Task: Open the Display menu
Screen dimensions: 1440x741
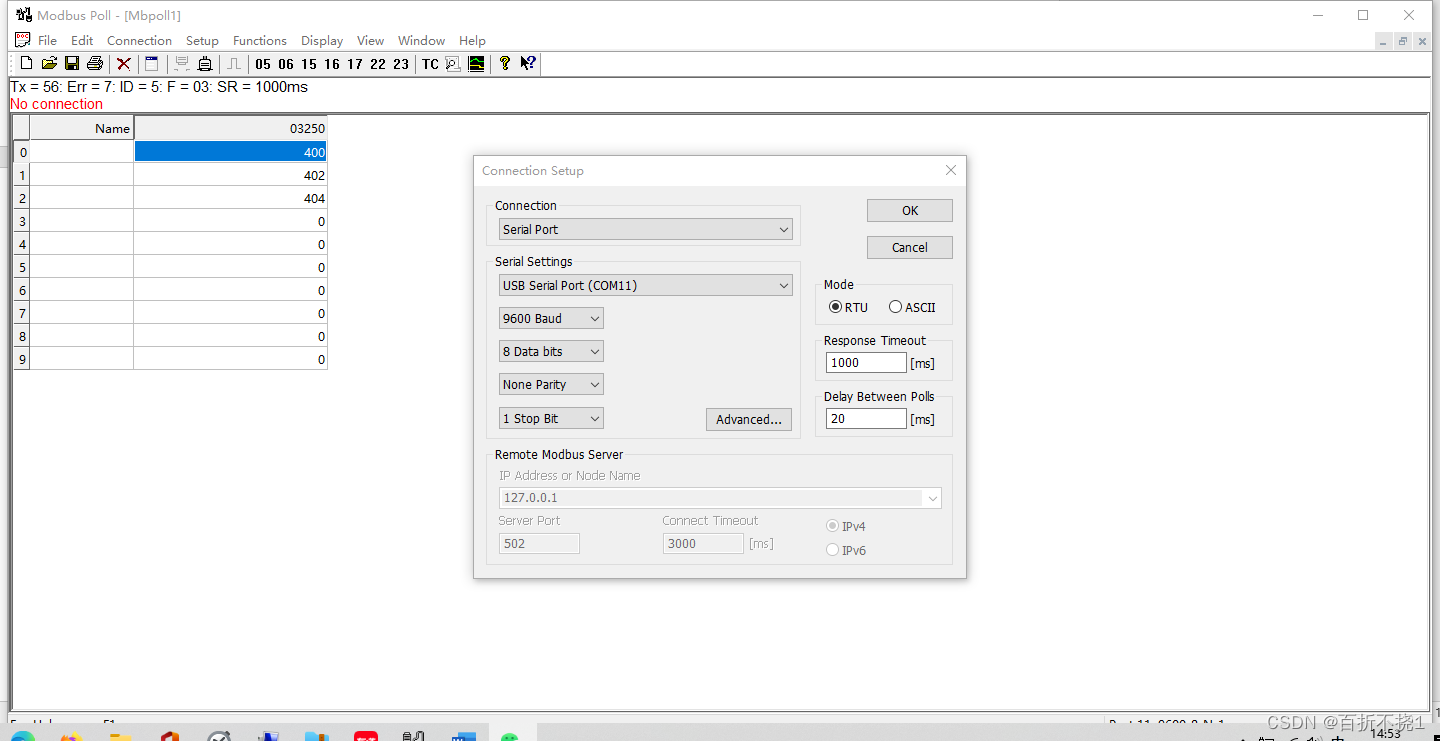Action: [x=322, y=40]
